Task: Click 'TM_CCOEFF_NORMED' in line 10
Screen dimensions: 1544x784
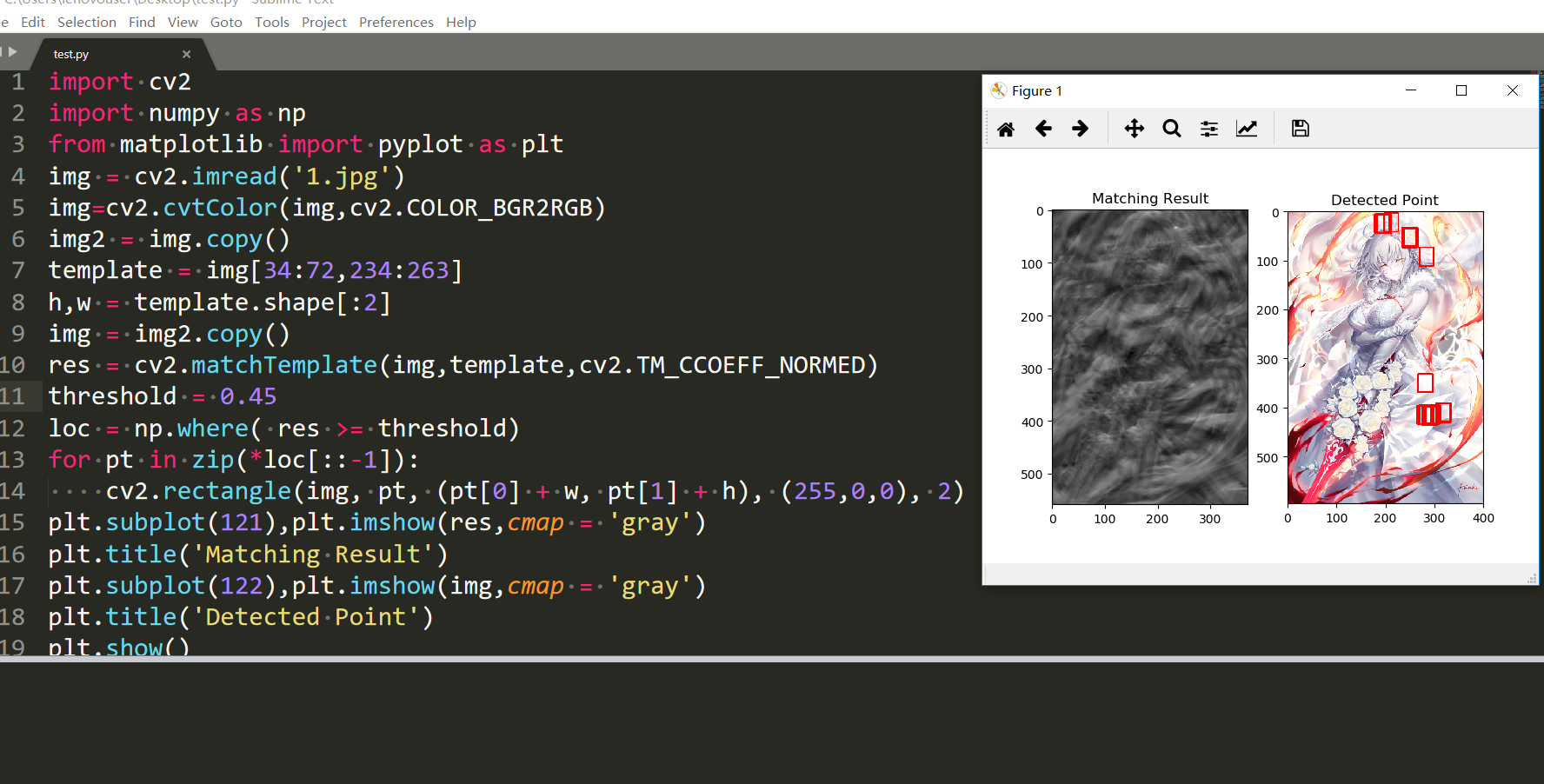Action: tap(751, 365)
